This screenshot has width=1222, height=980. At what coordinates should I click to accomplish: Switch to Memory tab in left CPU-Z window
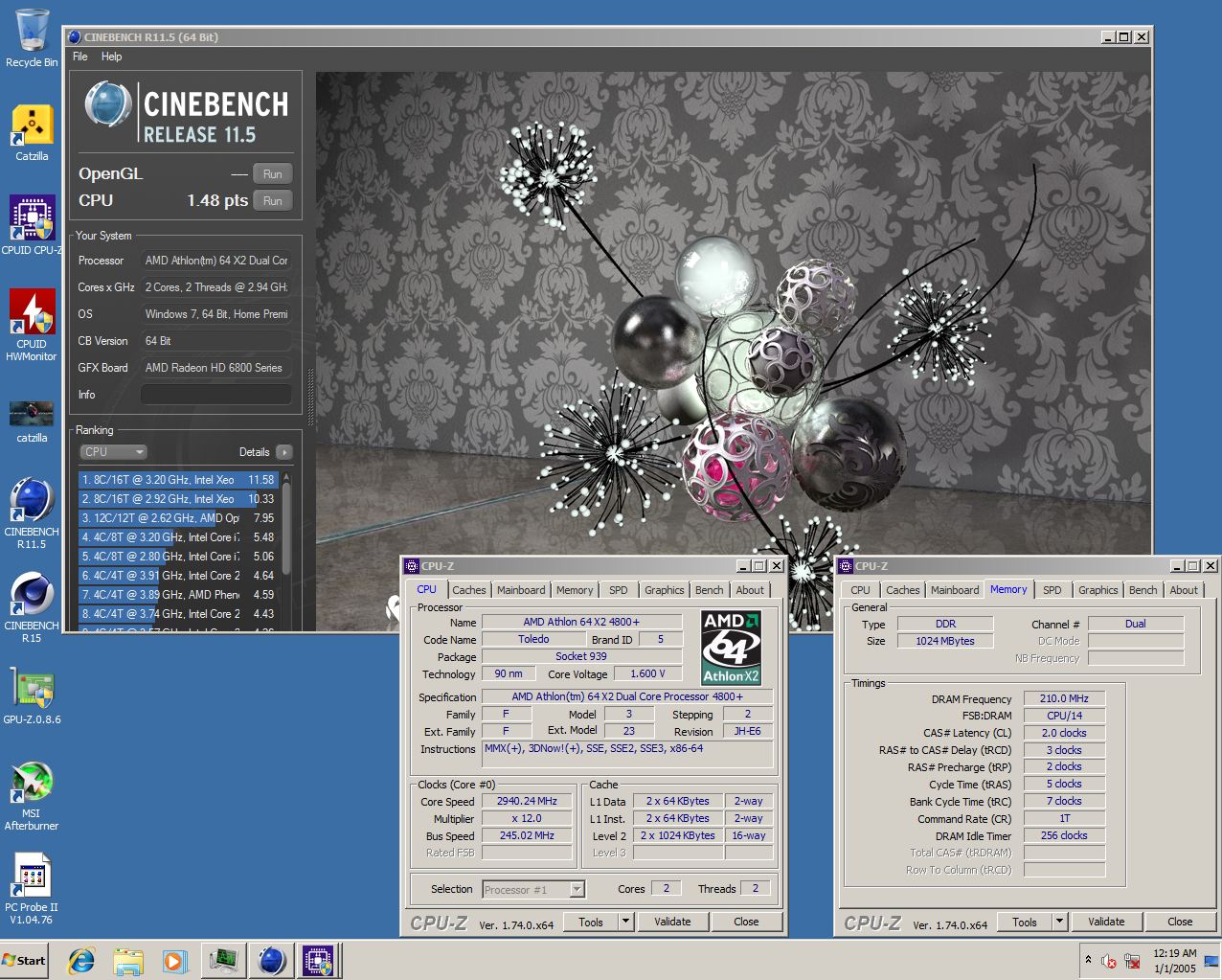pyautogui.click(x=575, y=590)
